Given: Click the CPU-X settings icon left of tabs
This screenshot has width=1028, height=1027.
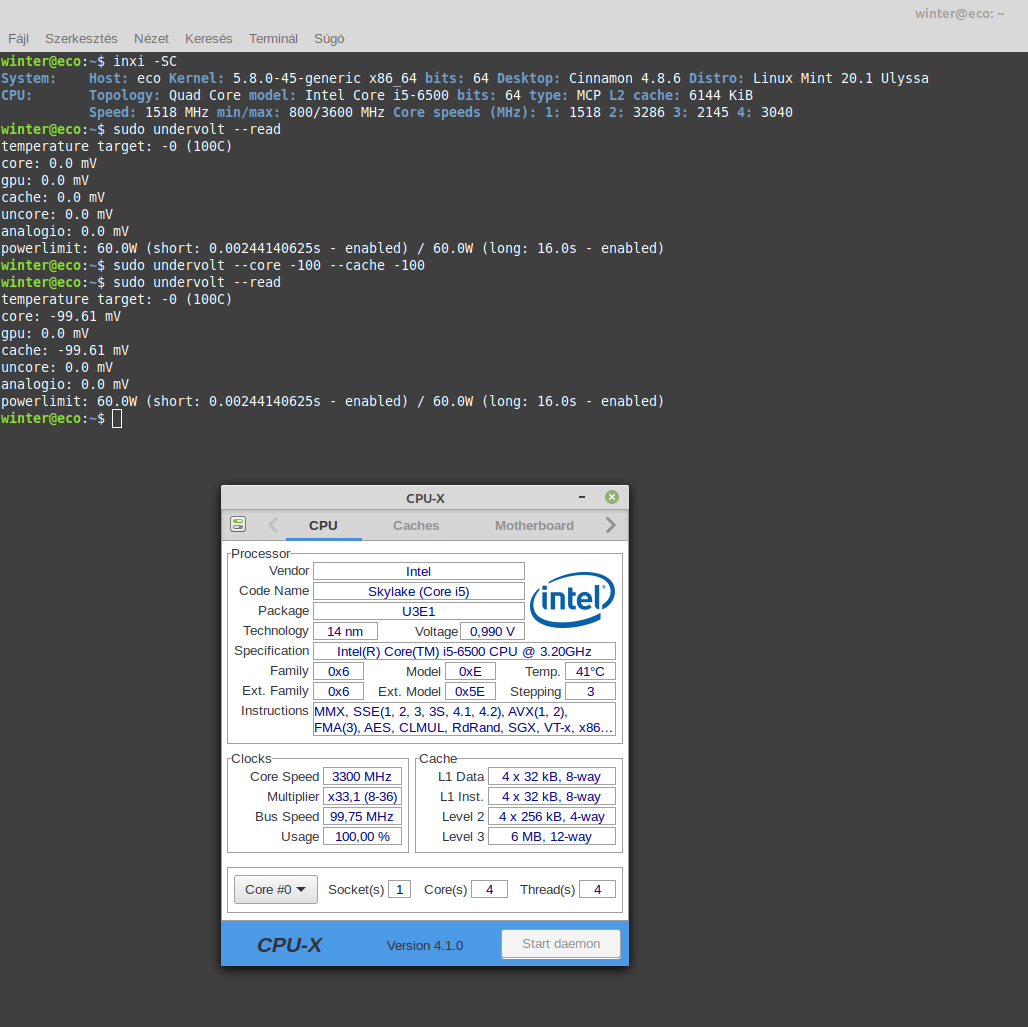Looking at the screenshot, I should click(x=238, y=524).
